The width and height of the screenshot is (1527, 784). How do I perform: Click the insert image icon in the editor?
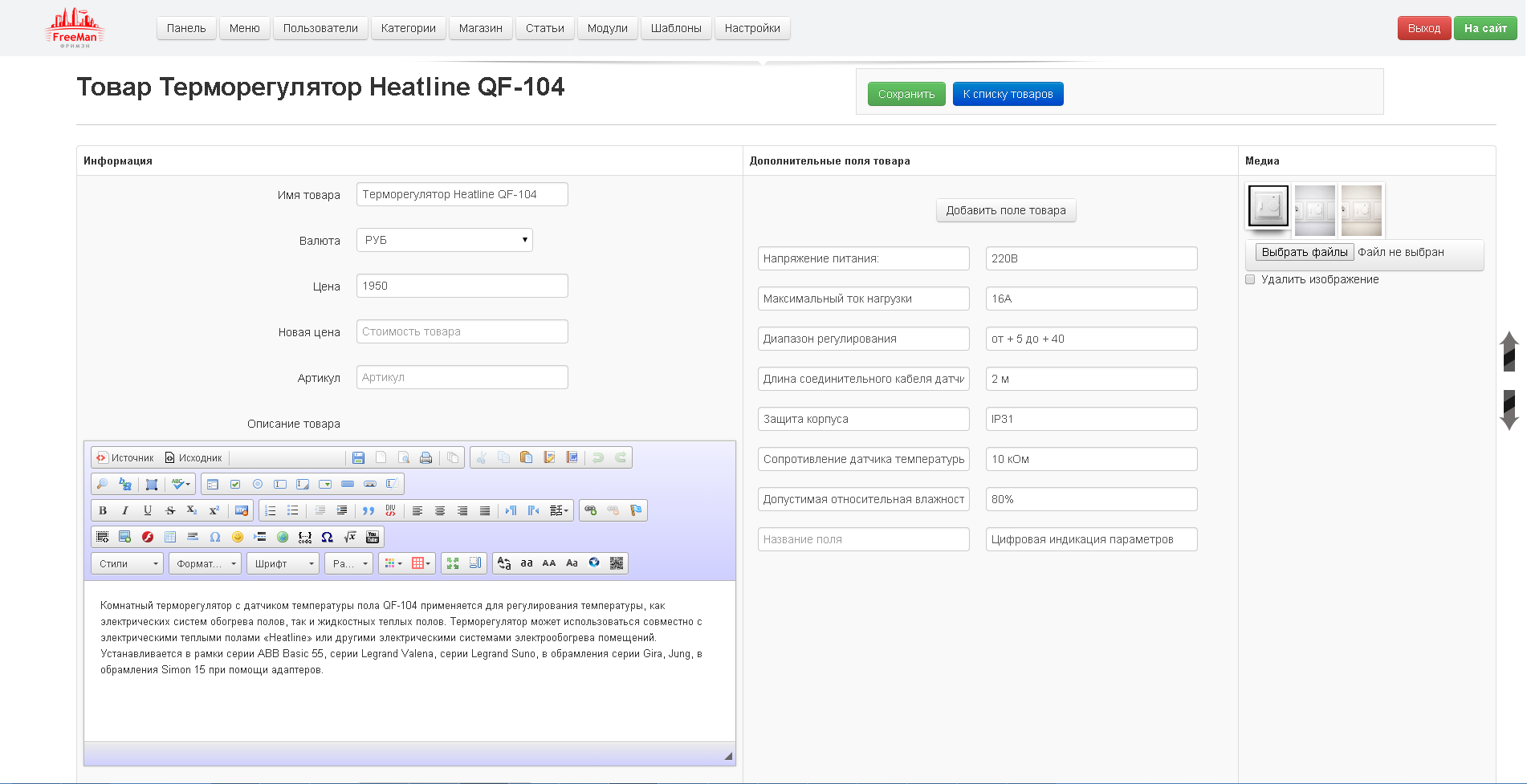coord(124,537)
